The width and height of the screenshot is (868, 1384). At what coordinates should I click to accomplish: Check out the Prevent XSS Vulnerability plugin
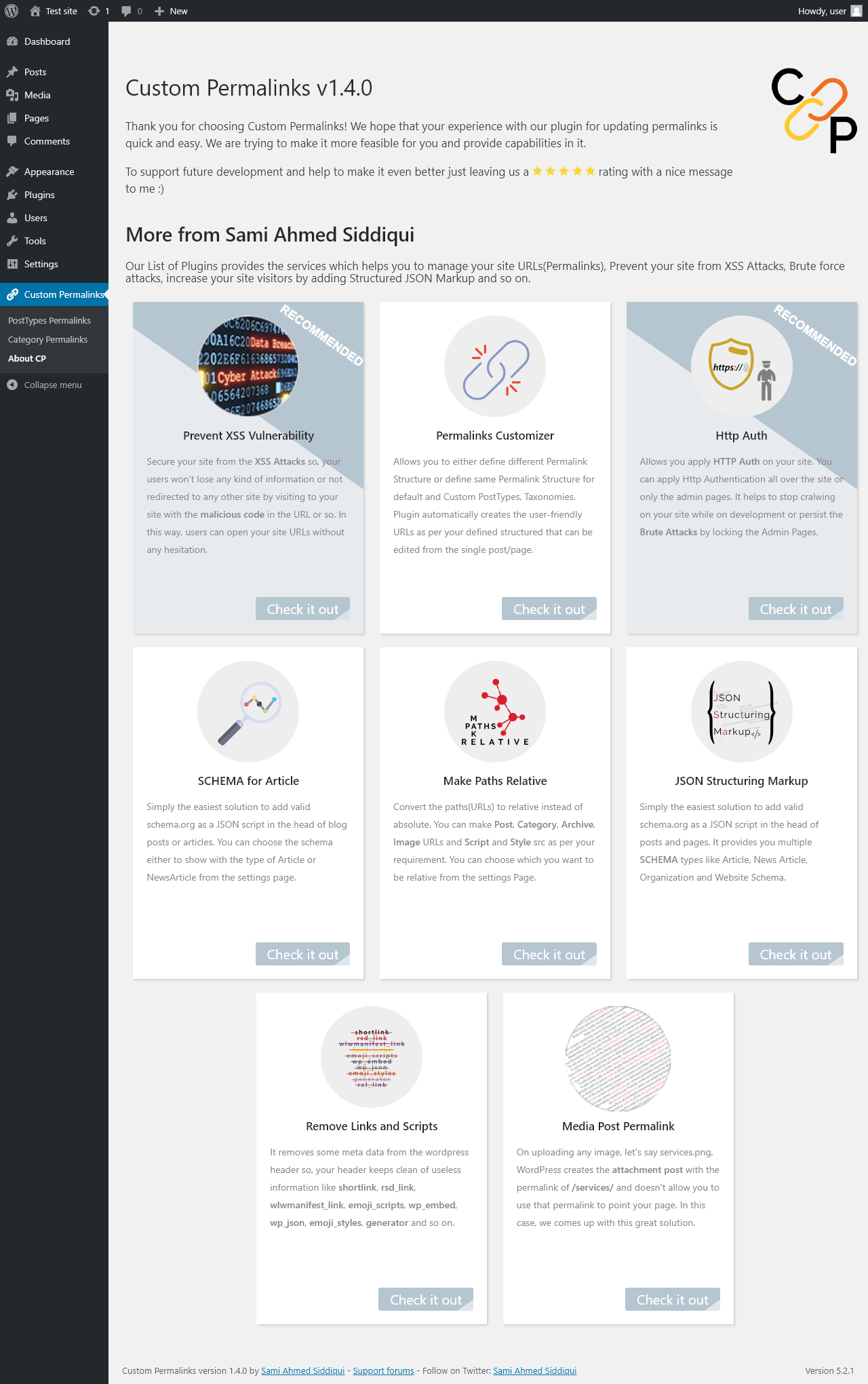[x=302, y=609]
